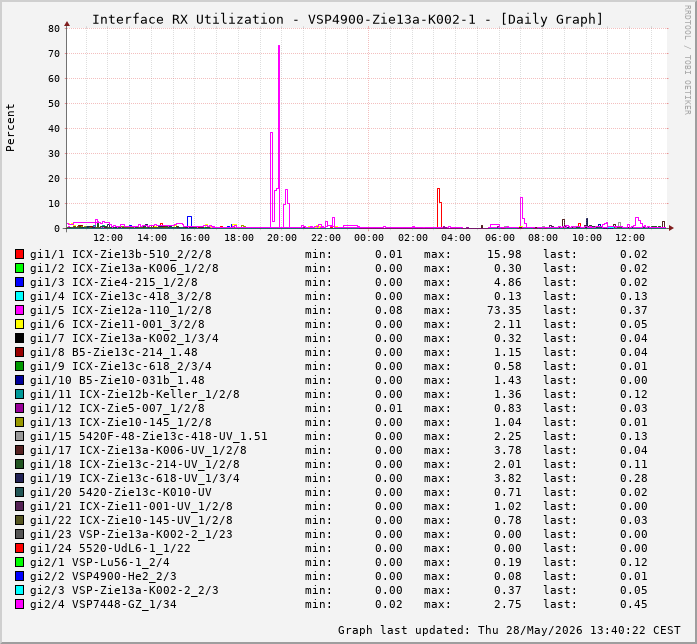Select legend label gi1/21 ICX-Zie11-001-UV_1/2/8
The height and width of the screenshot is (644, 697).
click(131, 506)
